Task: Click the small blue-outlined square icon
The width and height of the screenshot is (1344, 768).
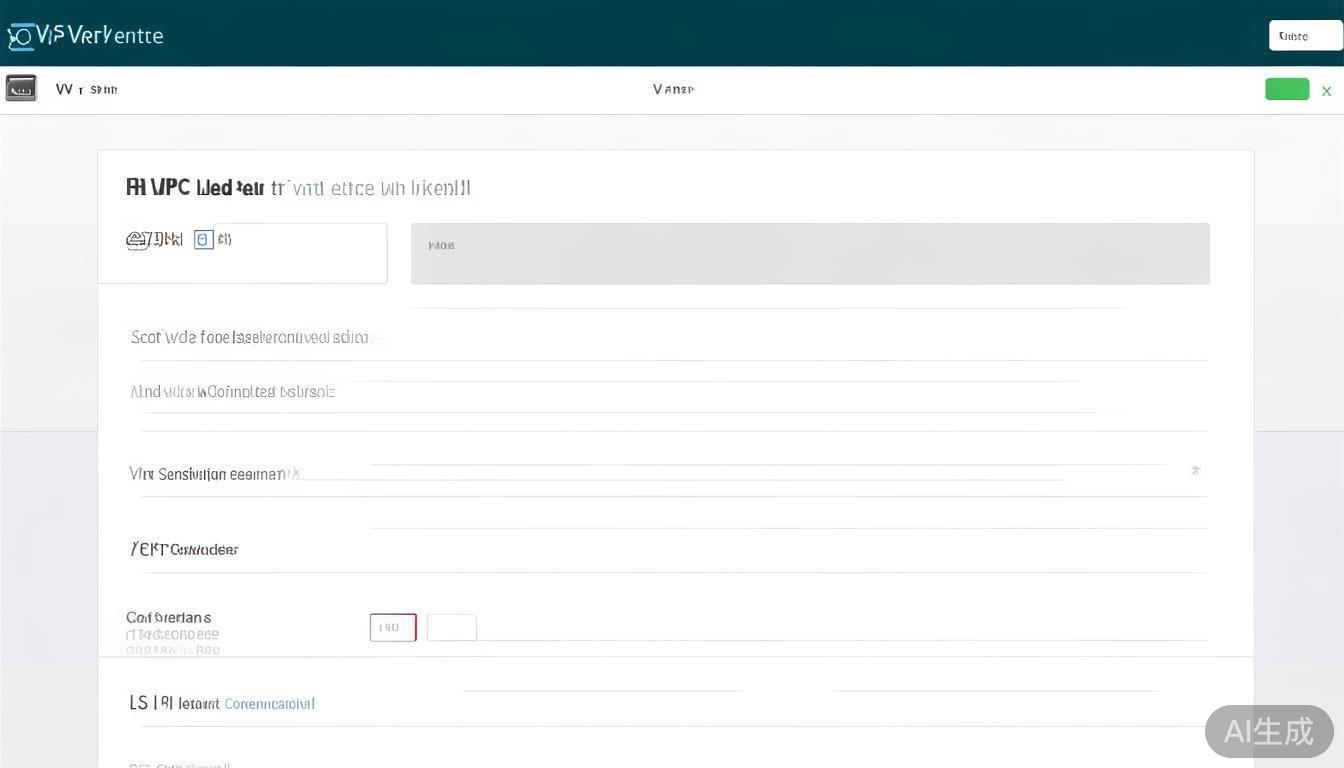Action: pyautogui.click(x=203, y=239)
